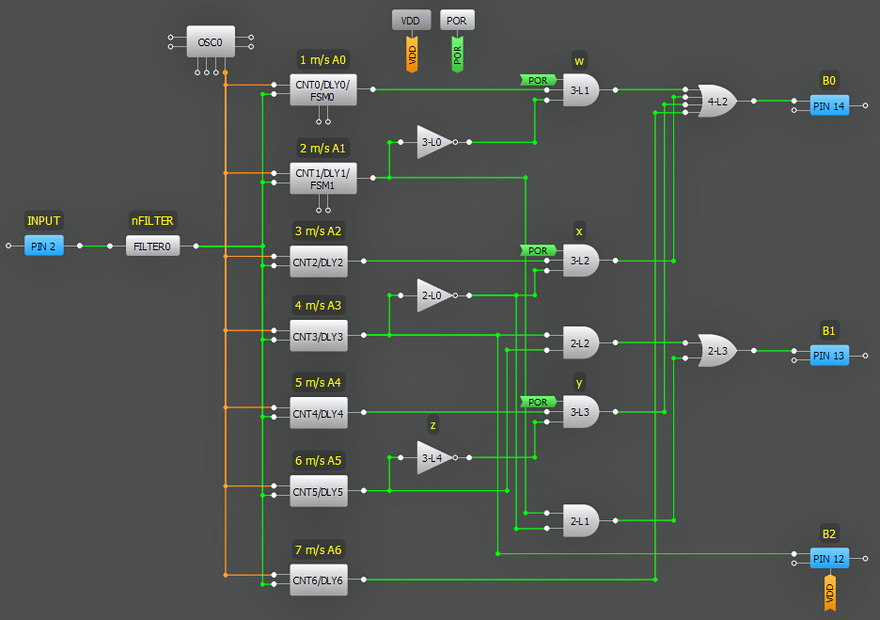Click the 3-L3 AND gate labeled y
The image size is (880, 620).
click(580, 411)
